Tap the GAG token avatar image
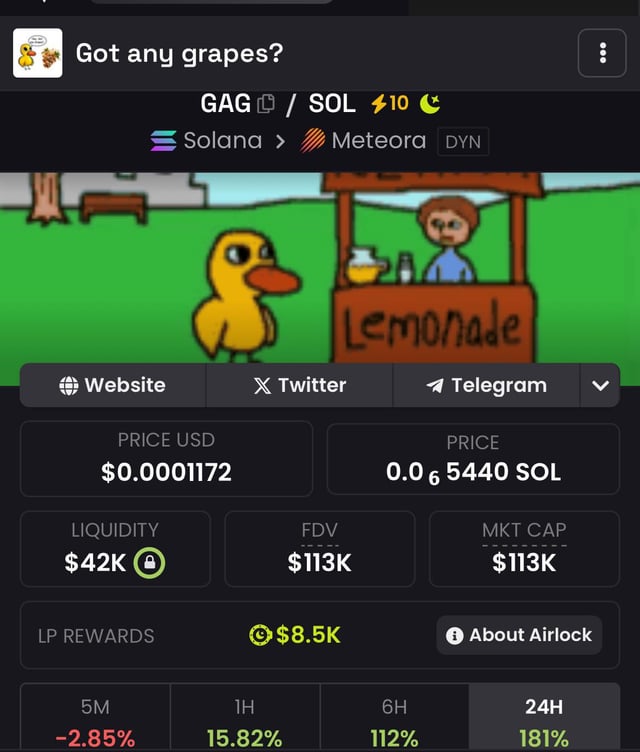Screen dimensions: 640x752 [37, 53]
